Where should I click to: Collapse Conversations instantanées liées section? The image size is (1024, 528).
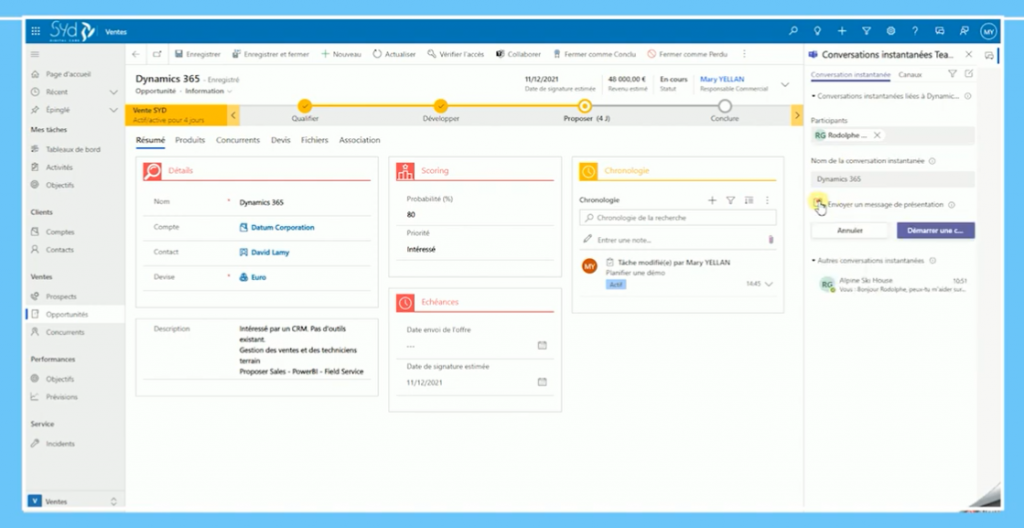pos(814,96)
